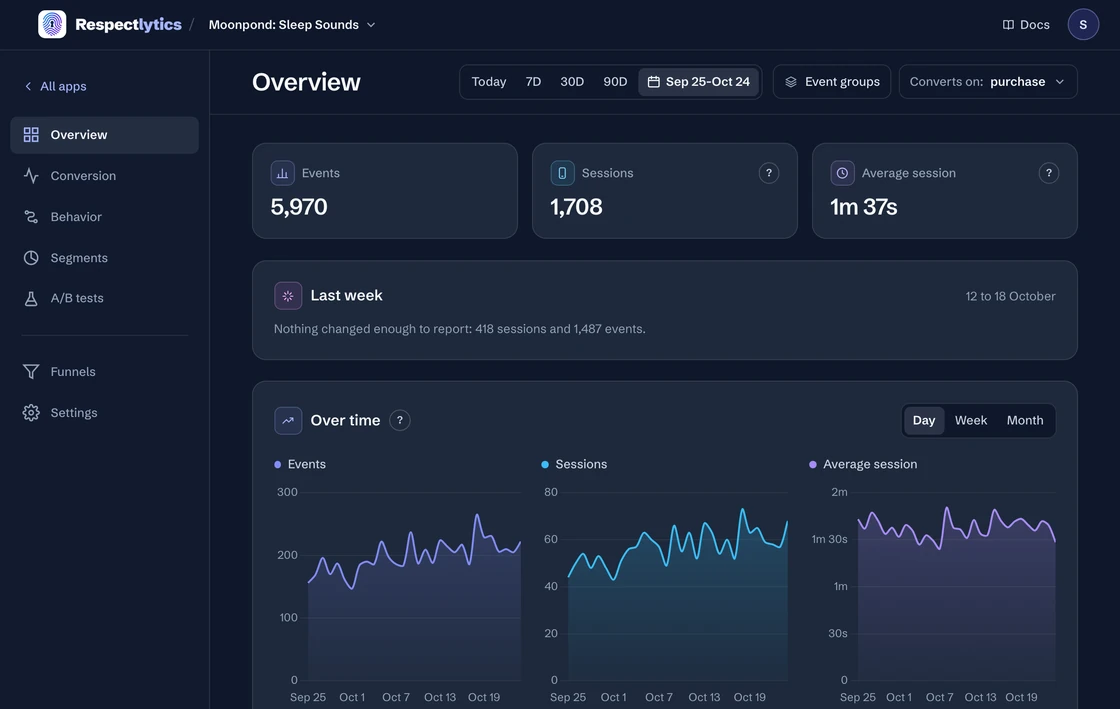Click the 1,708 sessions value

pos(576,207)
